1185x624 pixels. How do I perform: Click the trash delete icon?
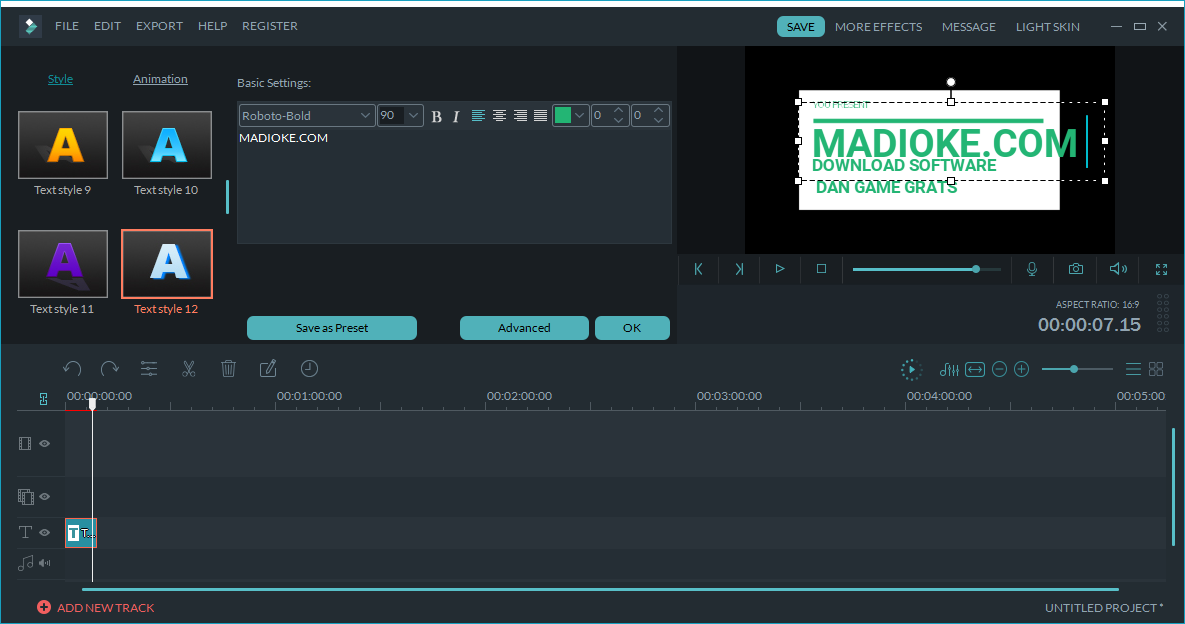(228, 369)
